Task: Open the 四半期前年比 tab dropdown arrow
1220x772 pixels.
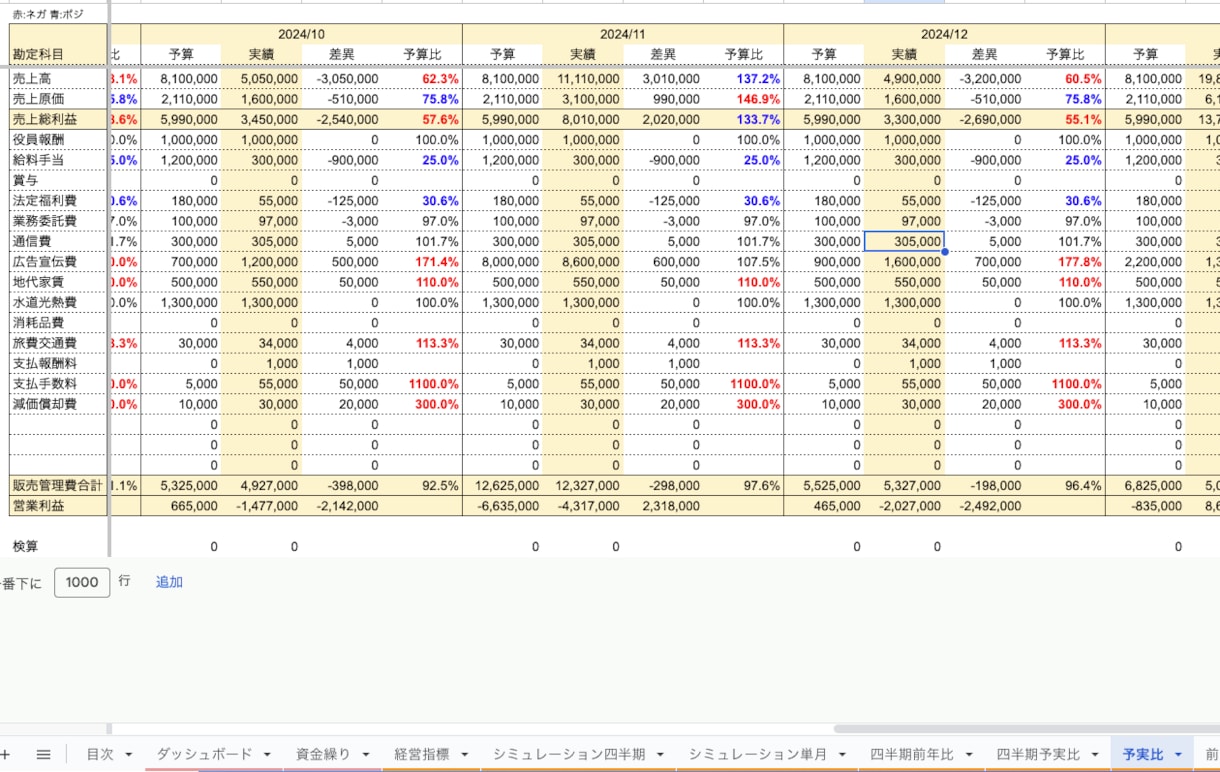Action: point(968,755)
